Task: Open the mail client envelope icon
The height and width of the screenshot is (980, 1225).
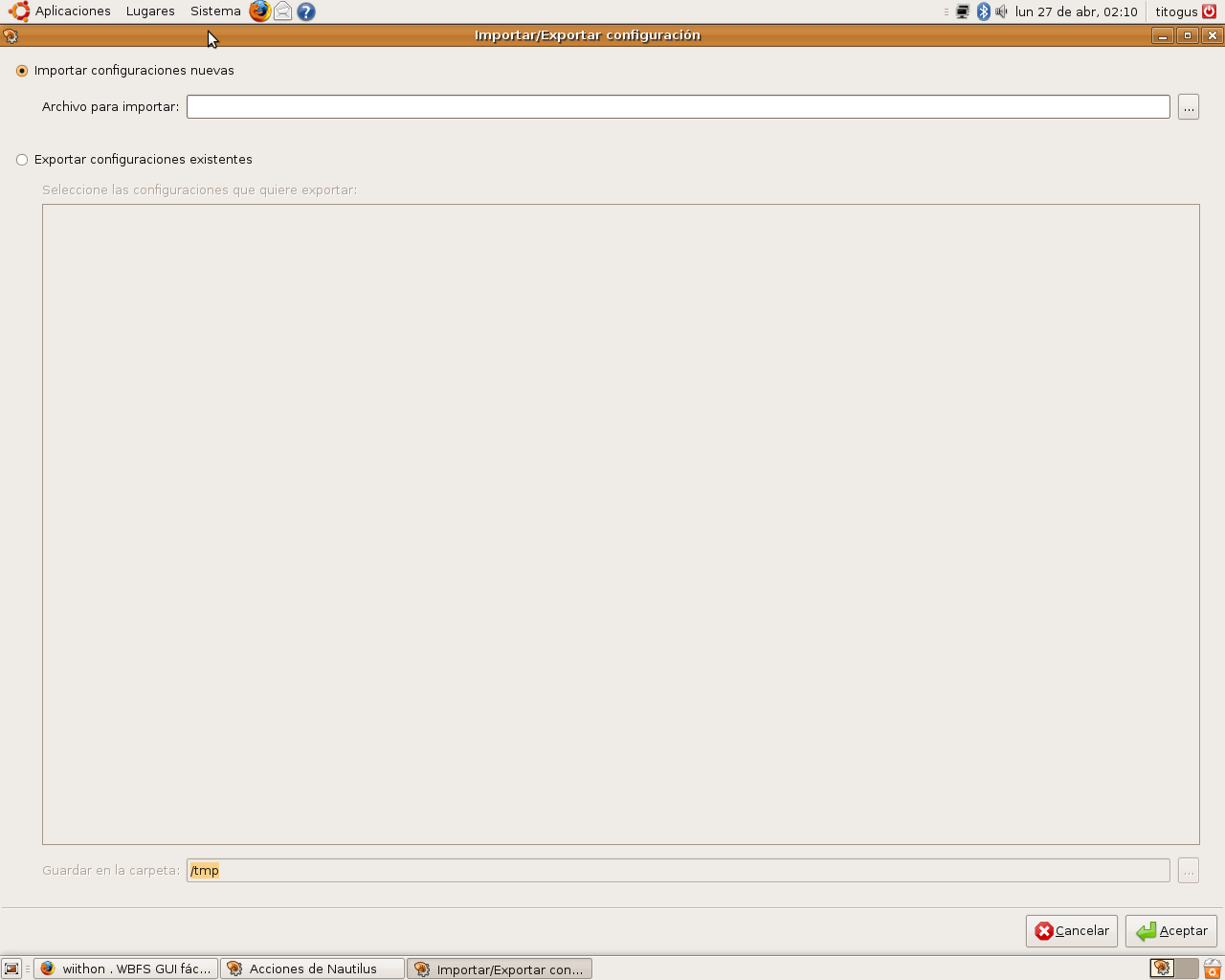Action: click(282, 11)
